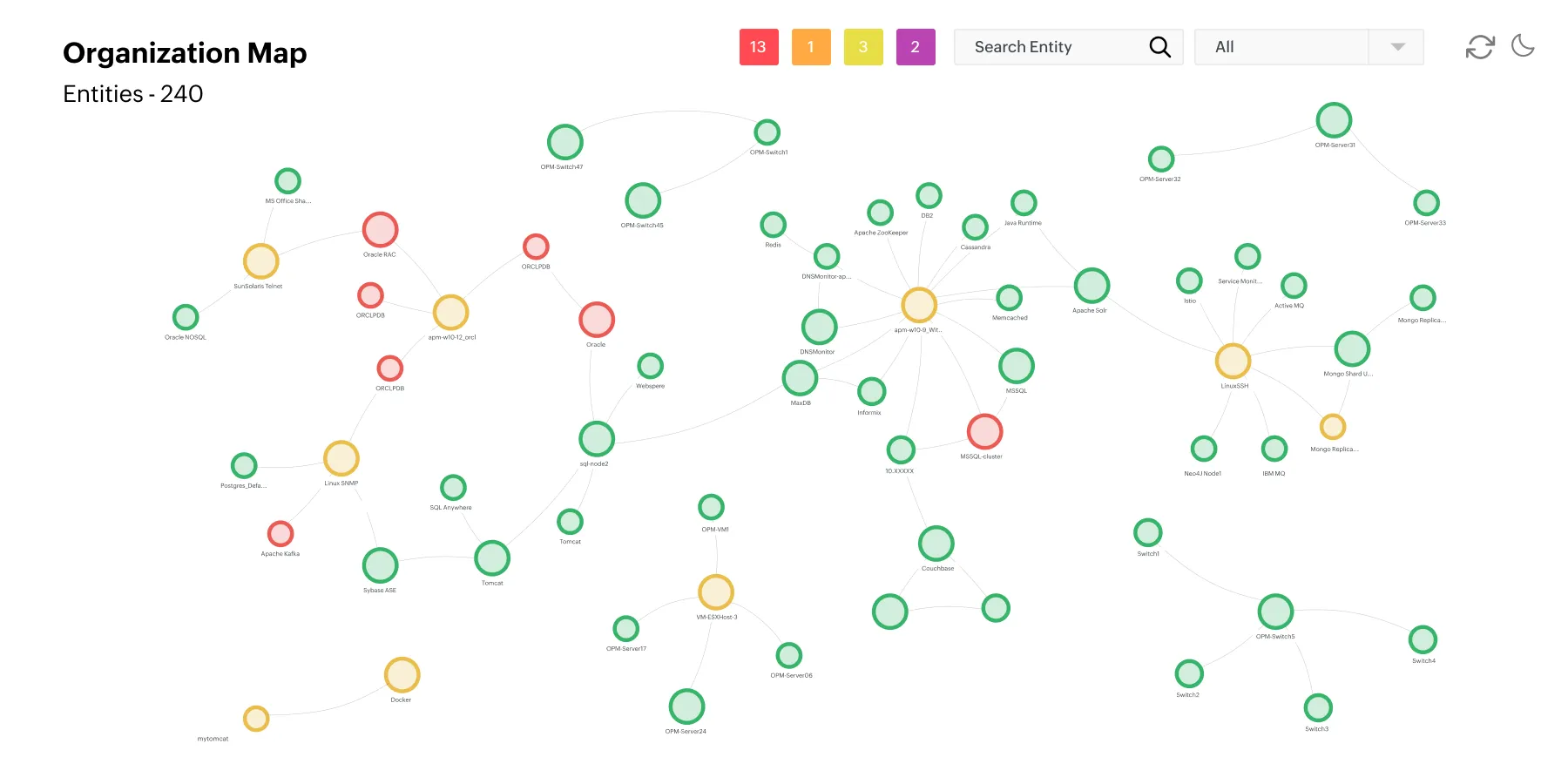
Task: Click the Apache Kafka node
Action: tap(280, 533)
